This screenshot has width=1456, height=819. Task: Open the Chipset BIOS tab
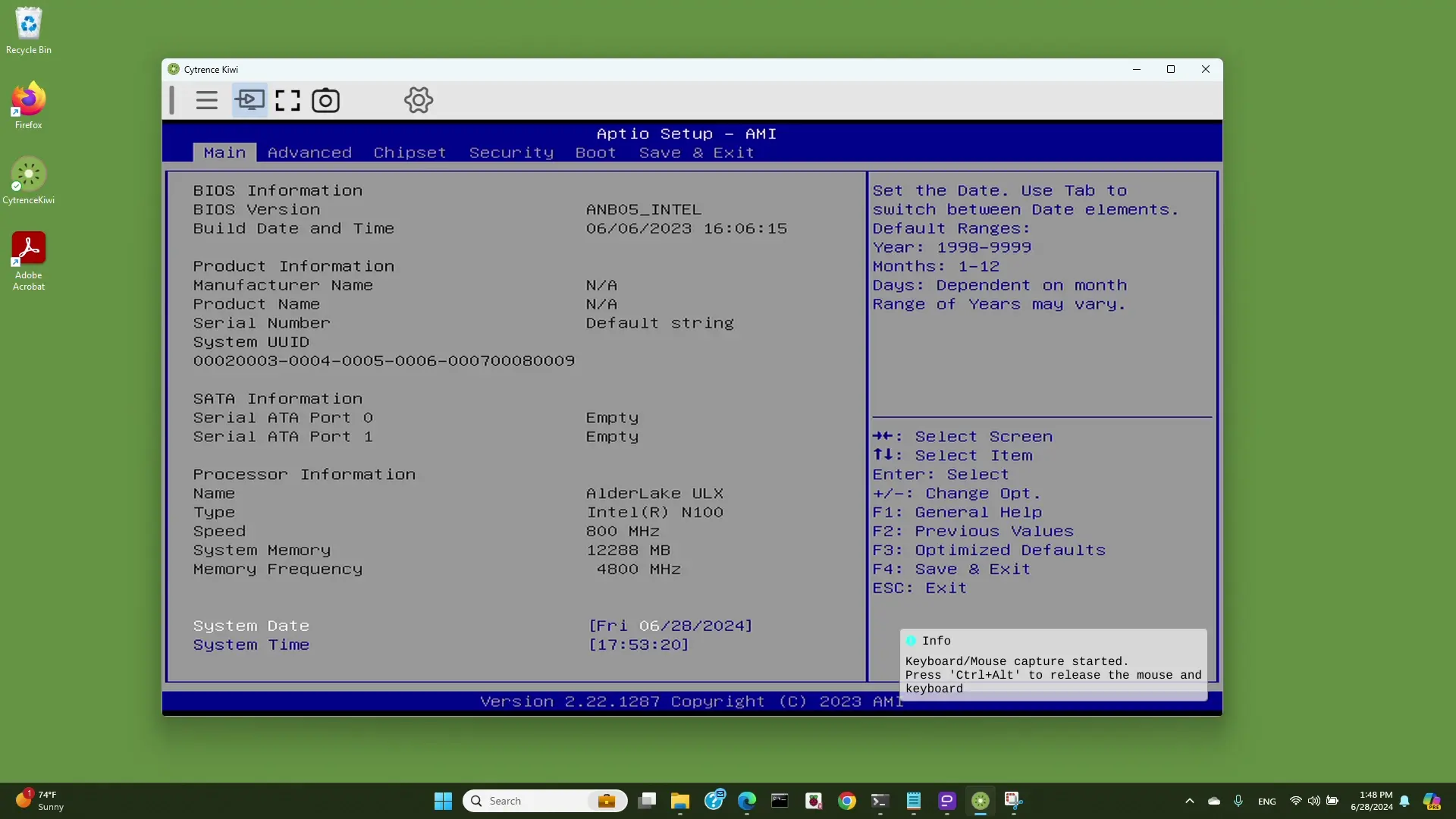pyautogui.click(x=409, y=152)
